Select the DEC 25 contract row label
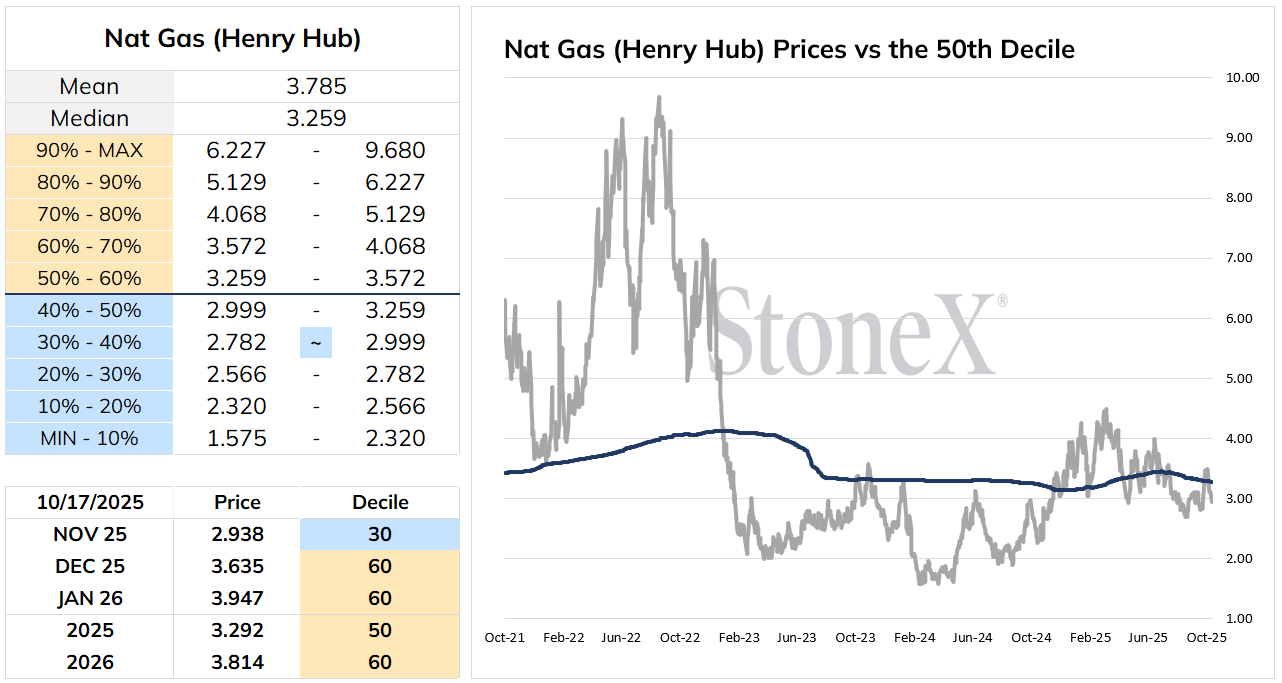The height and width of the screenshot is (683, 1282). (90, 566)
